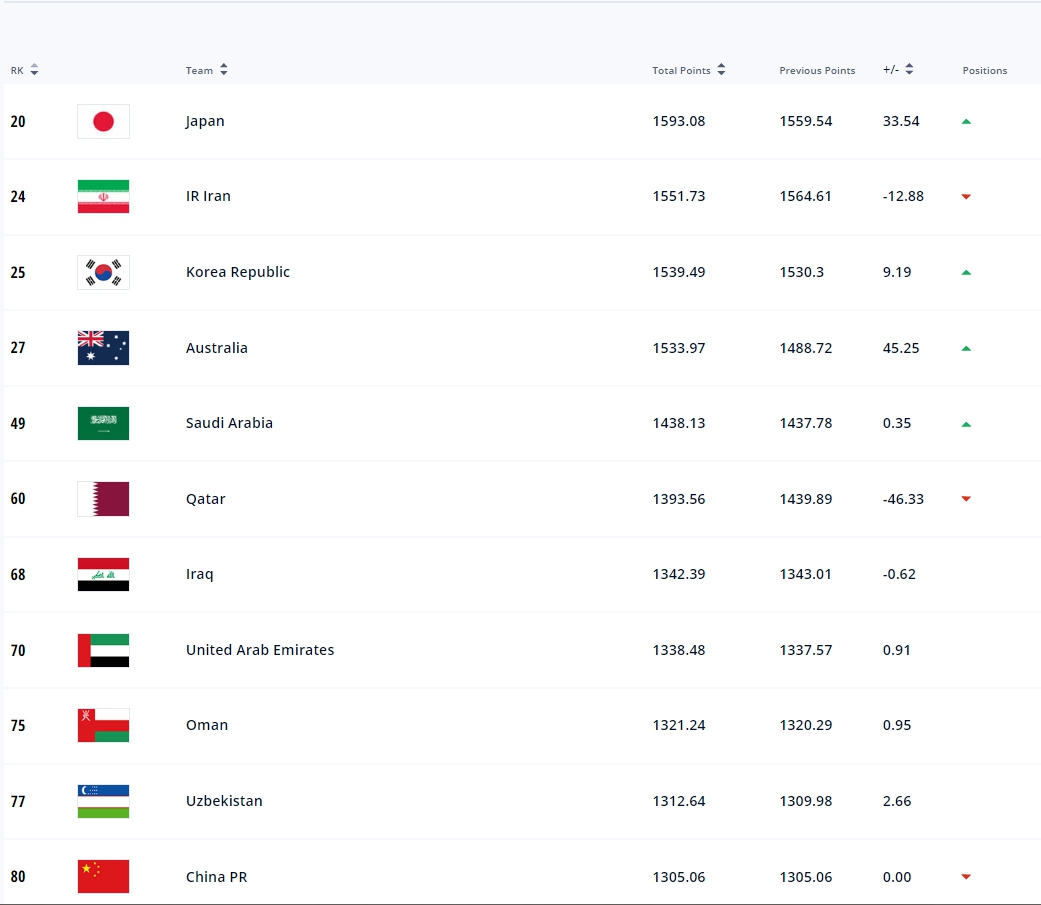Click the Japan flag icon
1041x905 pixels.
pos(103,121)
